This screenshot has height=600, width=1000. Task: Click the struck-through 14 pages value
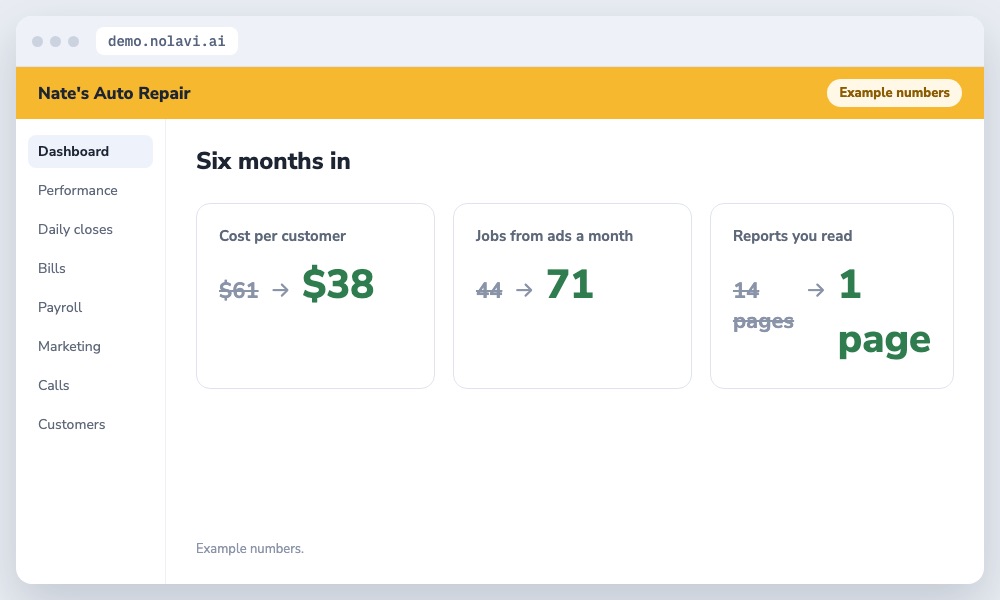[x=763, y=306]
